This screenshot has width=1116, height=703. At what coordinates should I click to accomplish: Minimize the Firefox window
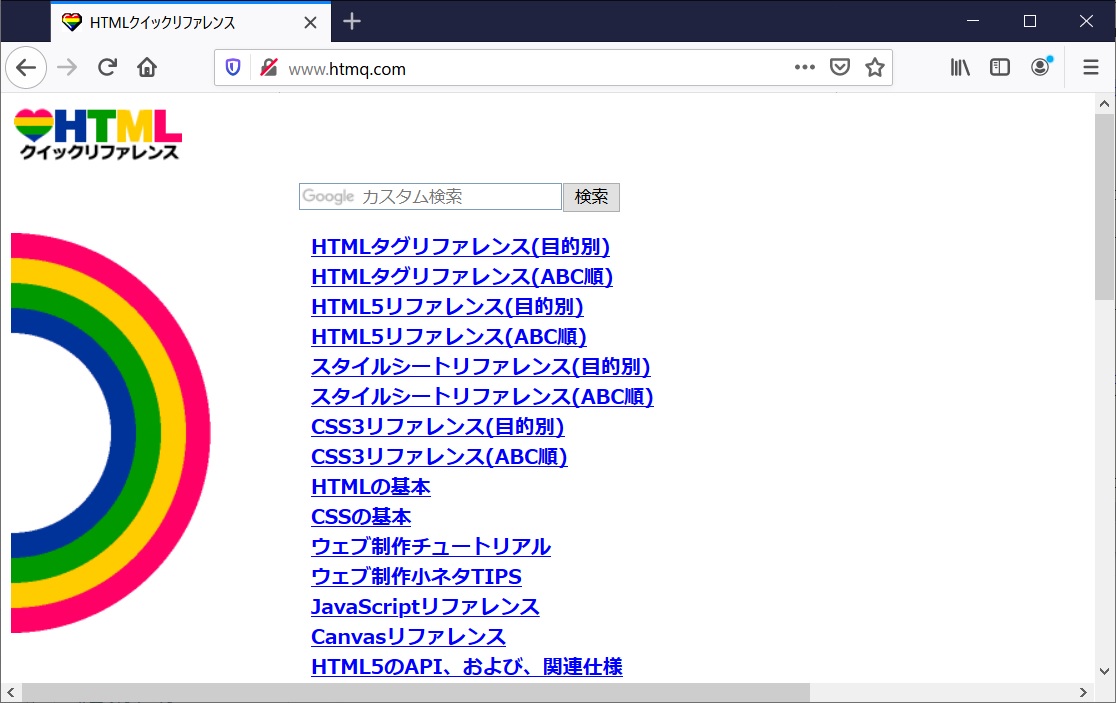(973, 21)
